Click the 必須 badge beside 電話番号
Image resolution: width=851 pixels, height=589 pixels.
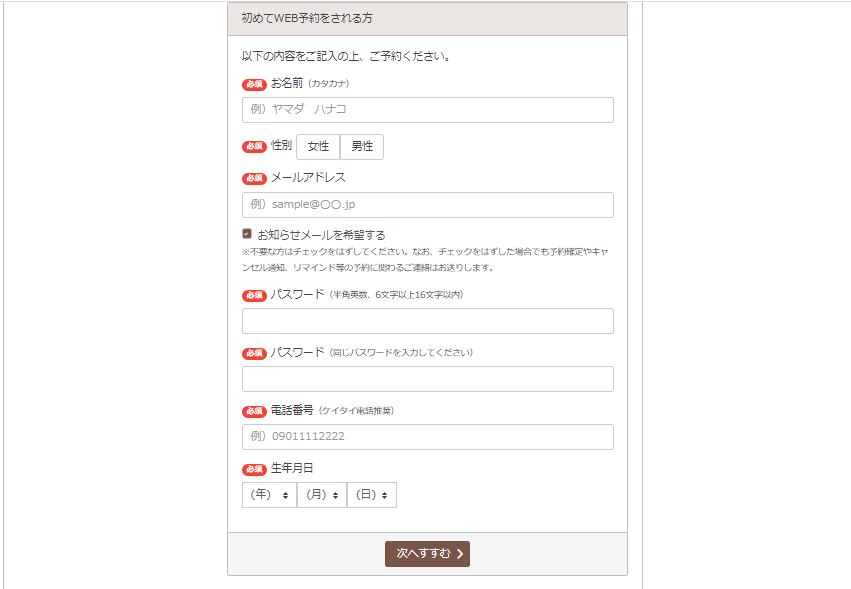point(254,411)
